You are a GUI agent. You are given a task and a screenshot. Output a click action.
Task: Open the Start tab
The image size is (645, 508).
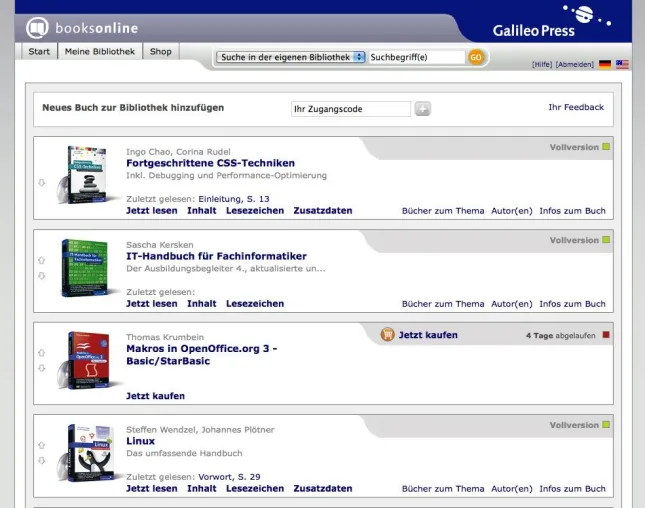[39, 51]
